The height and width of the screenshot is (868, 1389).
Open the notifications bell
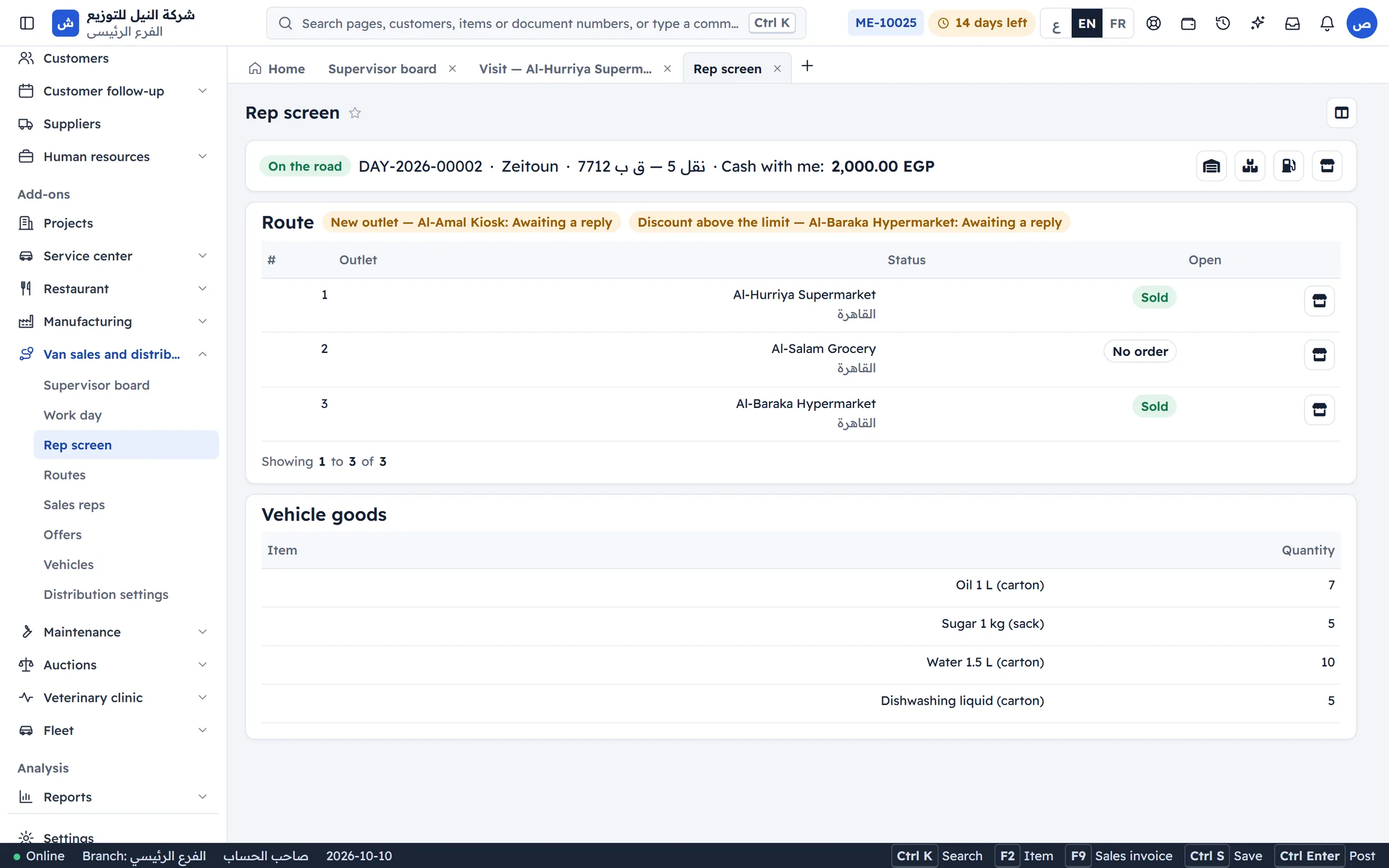coord(1327,23)
